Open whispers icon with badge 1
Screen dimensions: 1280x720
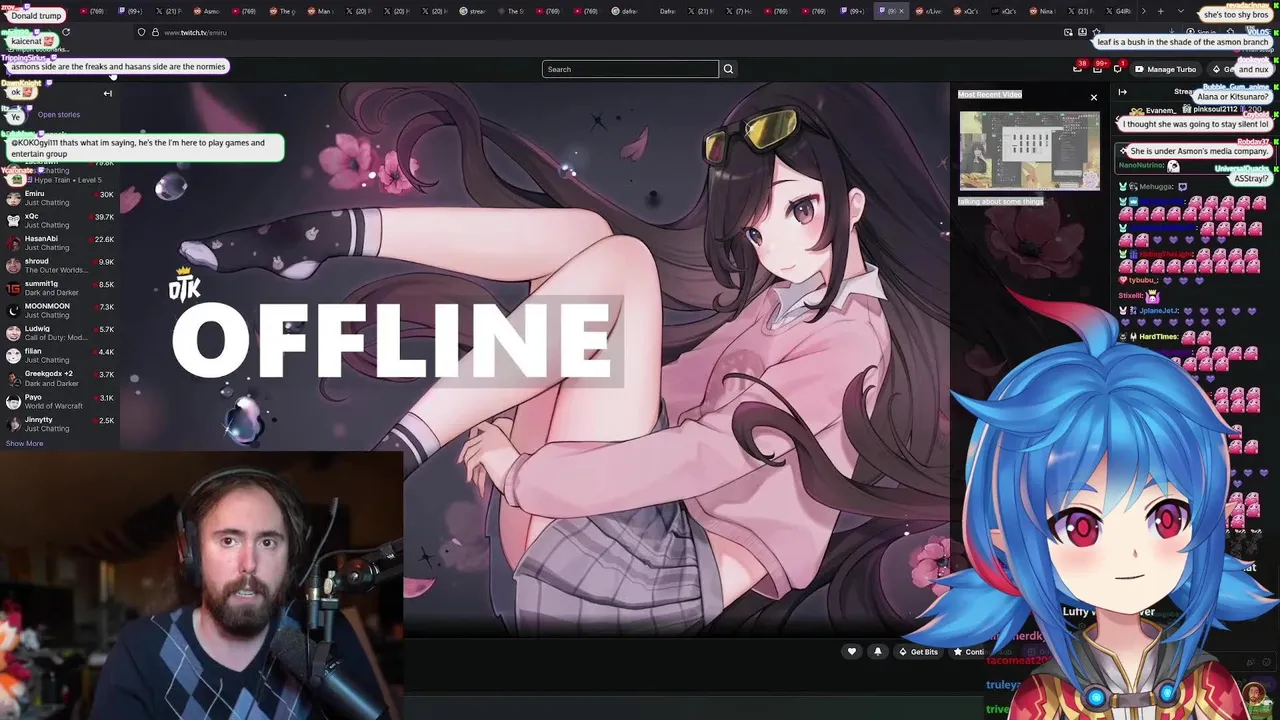pos(1118,69)
